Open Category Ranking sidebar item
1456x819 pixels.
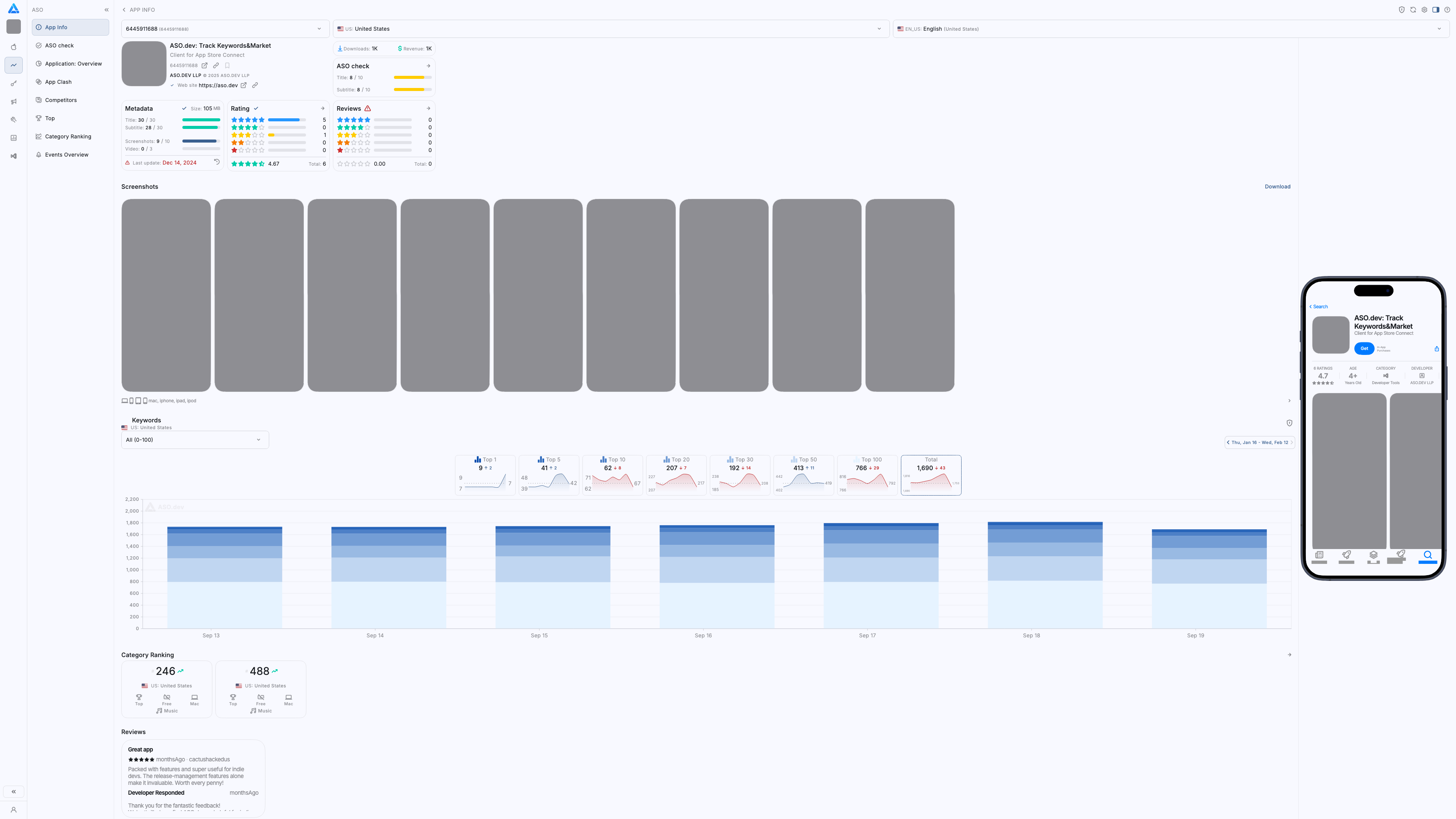pyautogui.click(x=68, y=136)
